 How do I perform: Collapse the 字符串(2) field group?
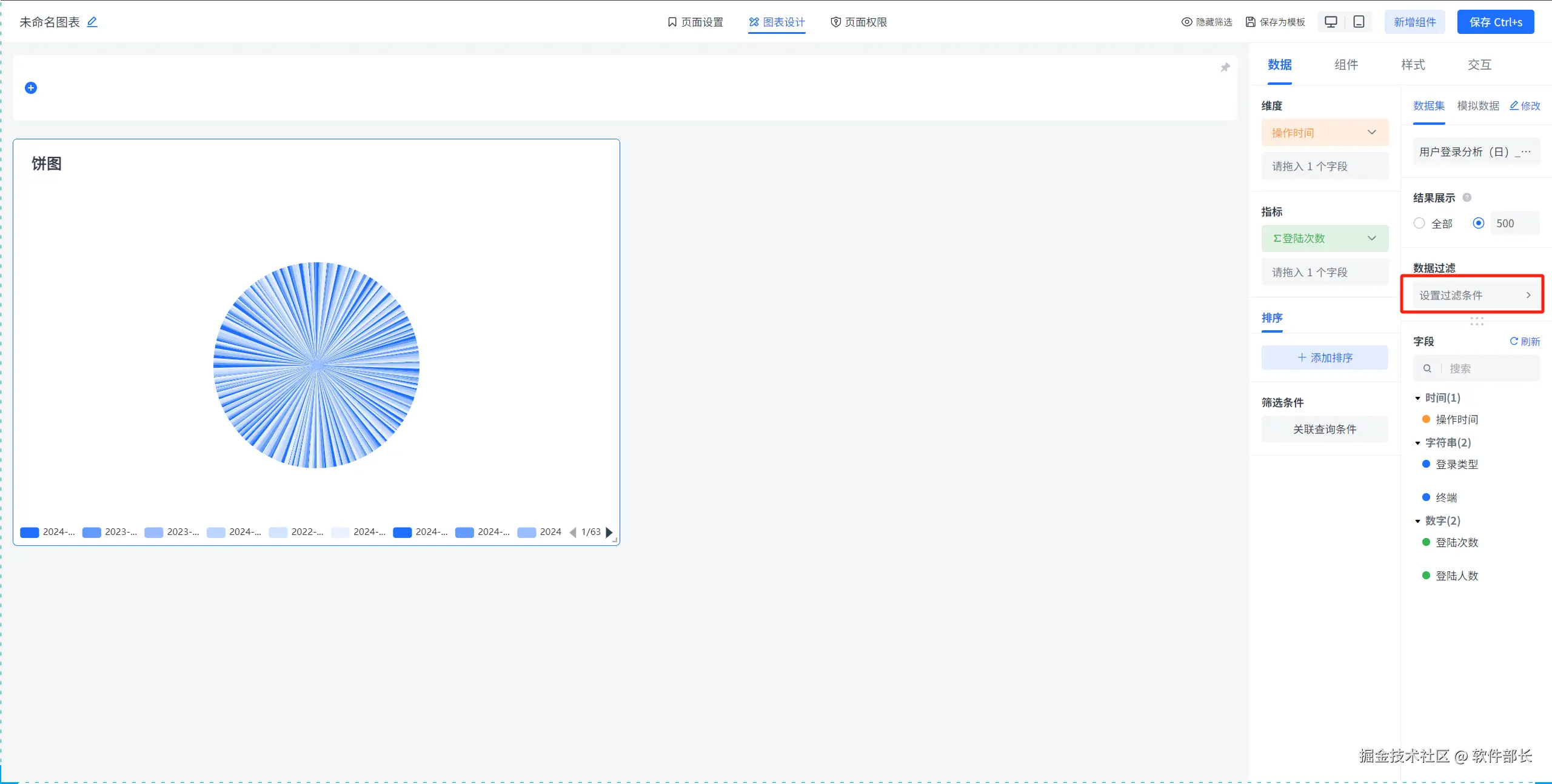click(x=1417, y=443)
